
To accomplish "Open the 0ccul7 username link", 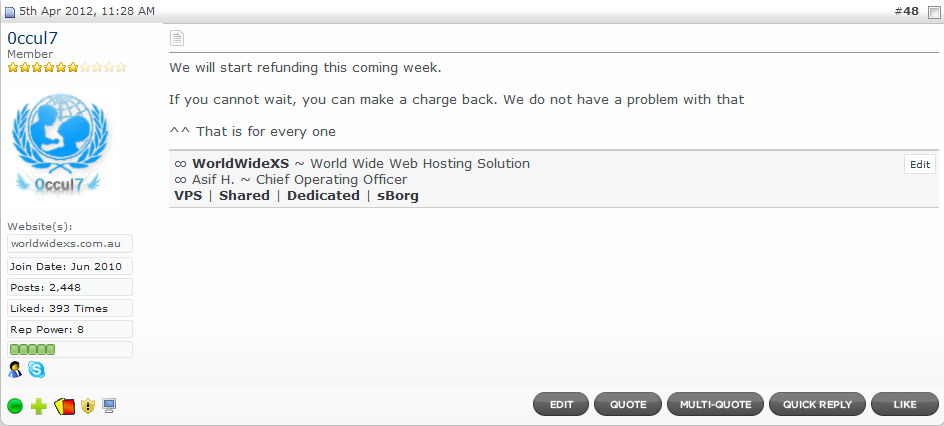I will 33,38.
